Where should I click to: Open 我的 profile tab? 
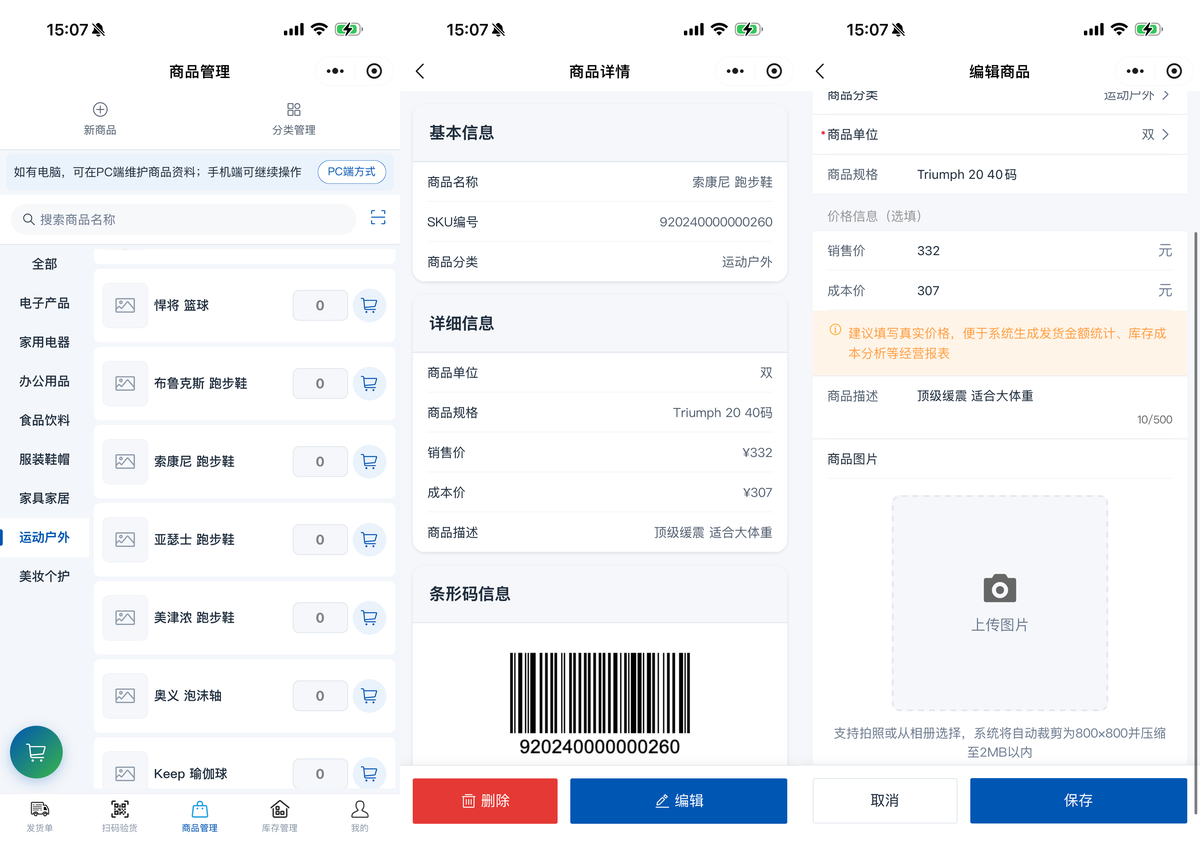(x=360, y=816)
